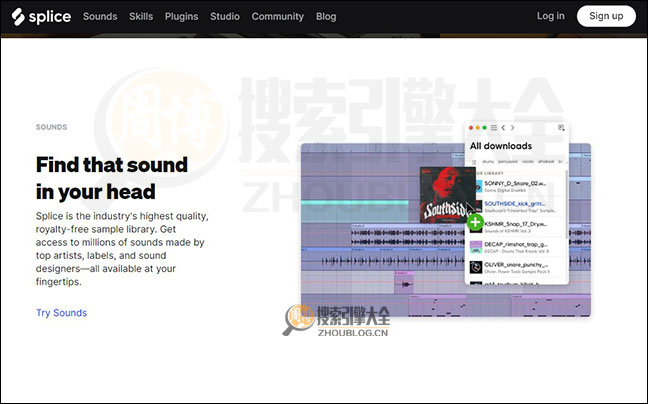Click the All downloads heading
The width and height of the screenshot is (648, 404).
501,146
